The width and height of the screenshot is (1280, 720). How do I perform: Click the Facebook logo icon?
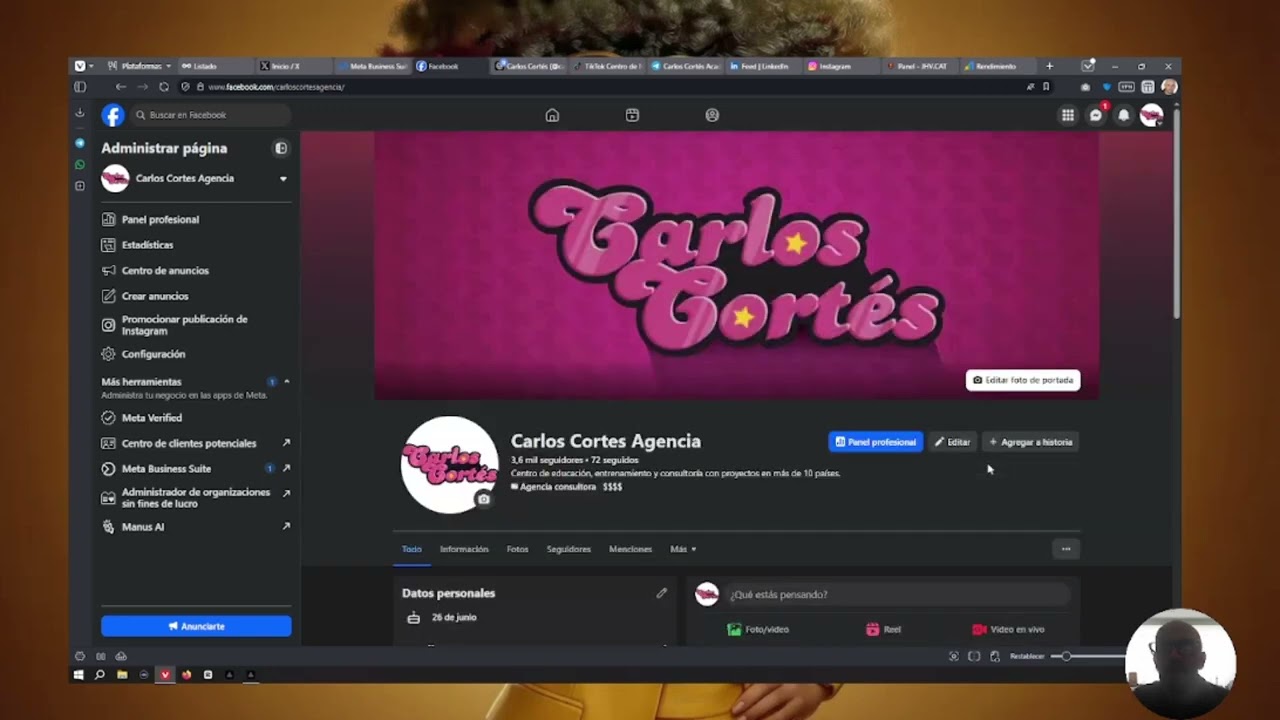[113, 115]
